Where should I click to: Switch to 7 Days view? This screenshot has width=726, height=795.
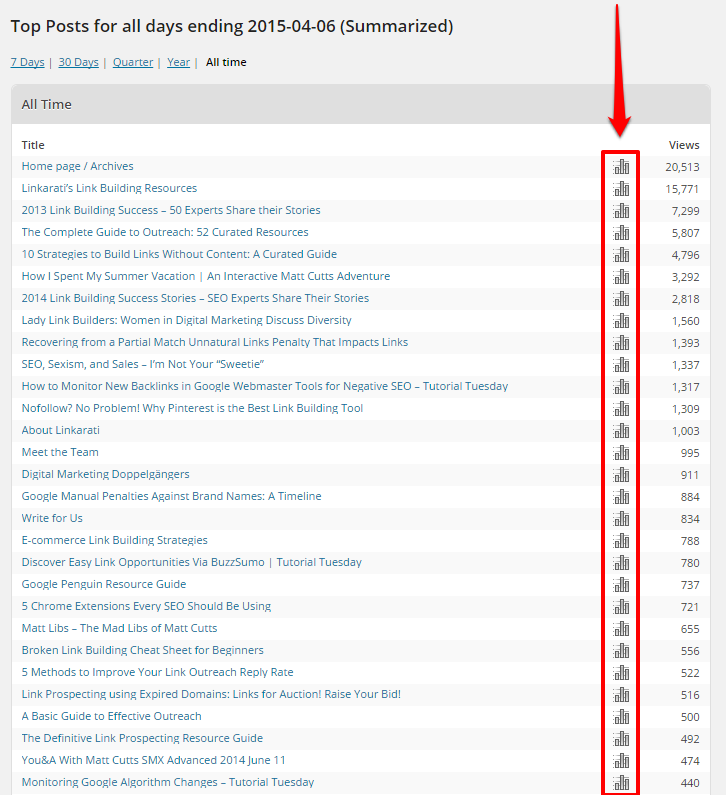pos(27,62)
